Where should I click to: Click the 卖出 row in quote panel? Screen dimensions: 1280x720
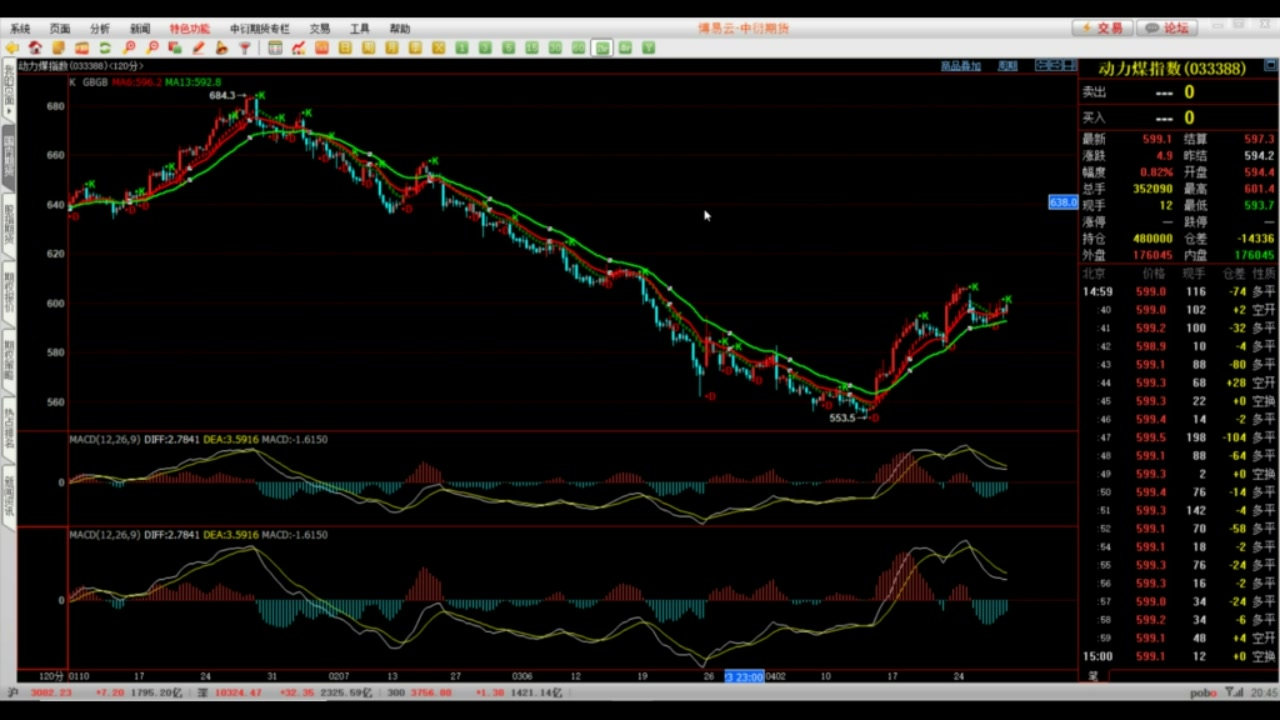pyautogui.click(x=1179, y=92)
